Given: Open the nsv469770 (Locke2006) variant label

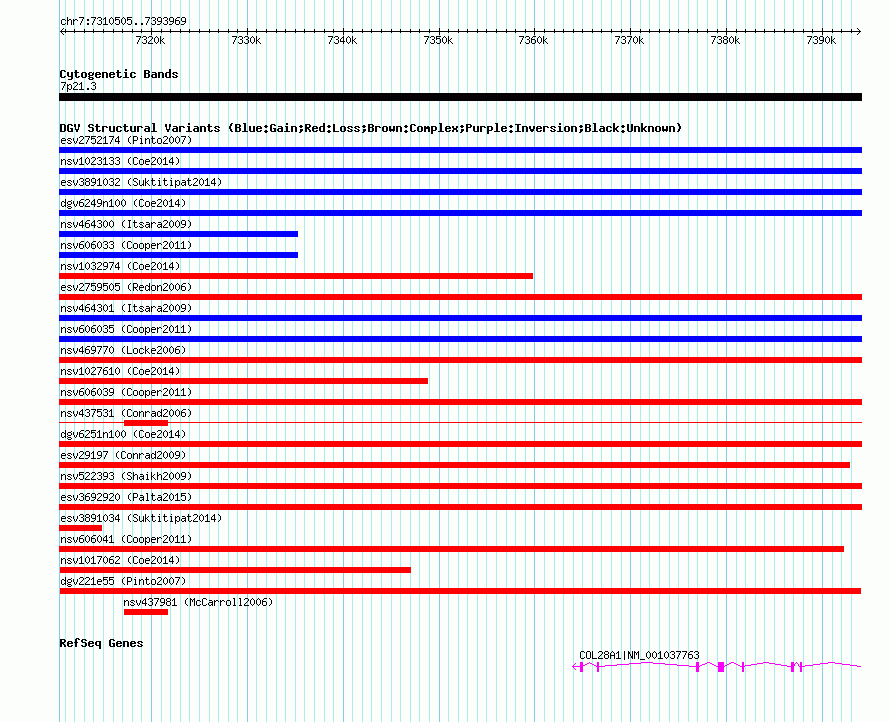Looking at the screenshot, I should [123, 350].
